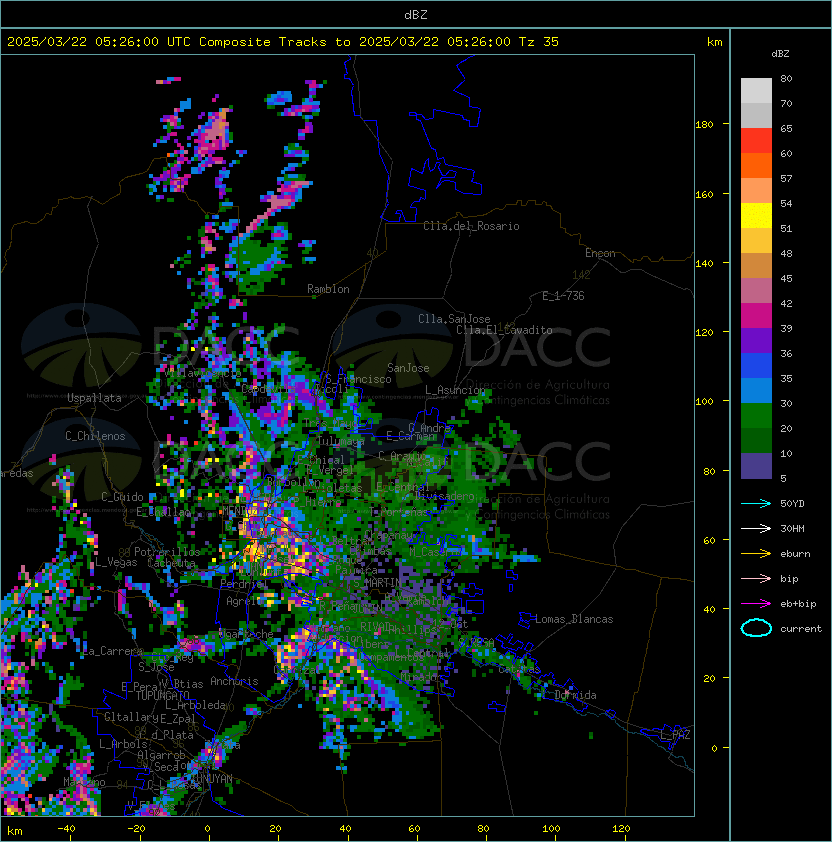Click the timestamp header text 2025/03/22 05:26:00 UTC

point(98,42)
